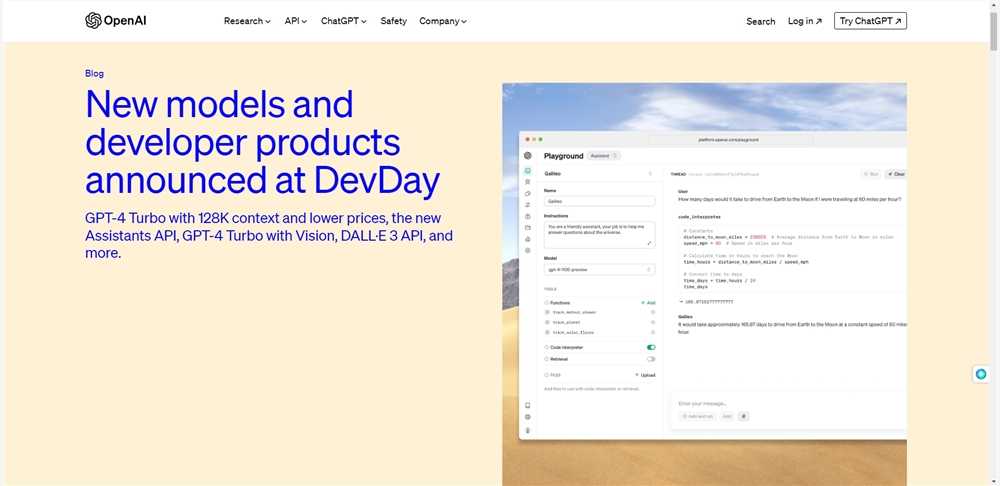Click the globe icon at sidebar bottom
Viewport: 1000px width, 486px height.
[527, 417]
